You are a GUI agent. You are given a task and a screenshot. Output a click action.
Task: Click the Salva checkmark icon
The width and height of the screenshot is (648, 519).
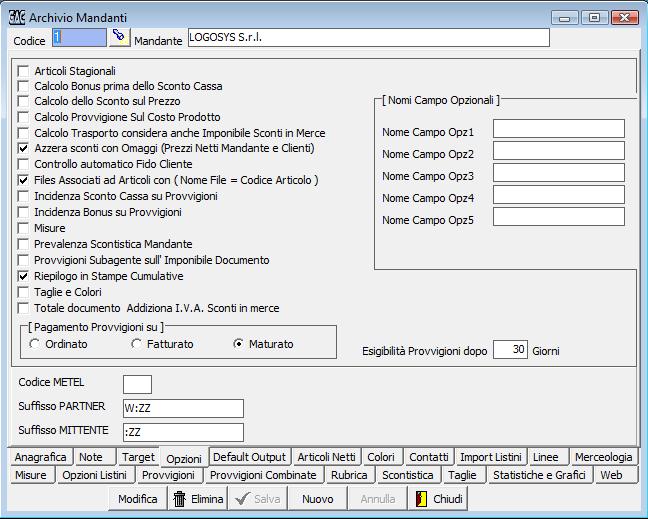tap(243, 499)
